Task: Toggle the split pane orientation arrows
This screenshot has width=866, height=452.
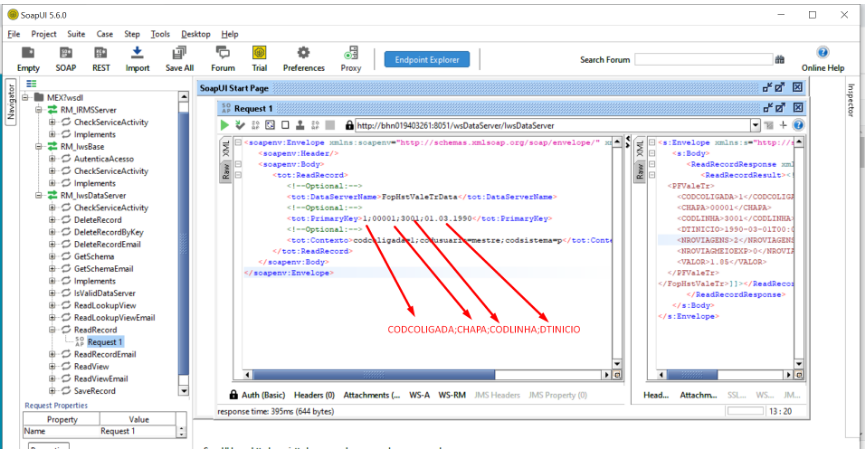Action: 627,143
